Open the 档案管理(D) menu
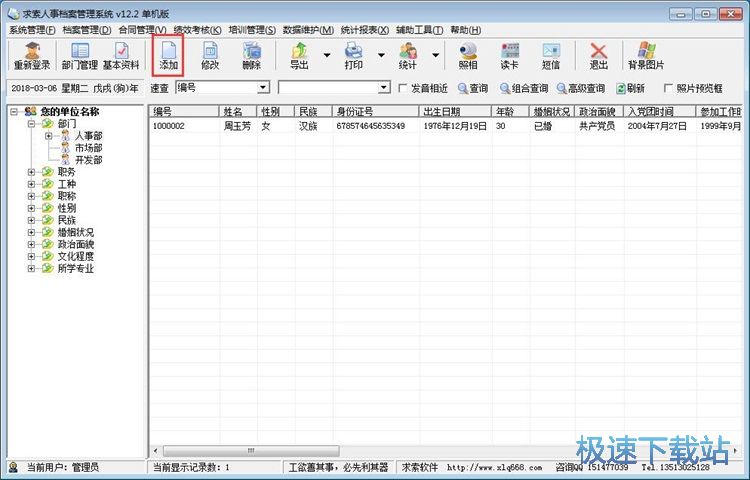750x480 pixels. (x=87, y=30)
